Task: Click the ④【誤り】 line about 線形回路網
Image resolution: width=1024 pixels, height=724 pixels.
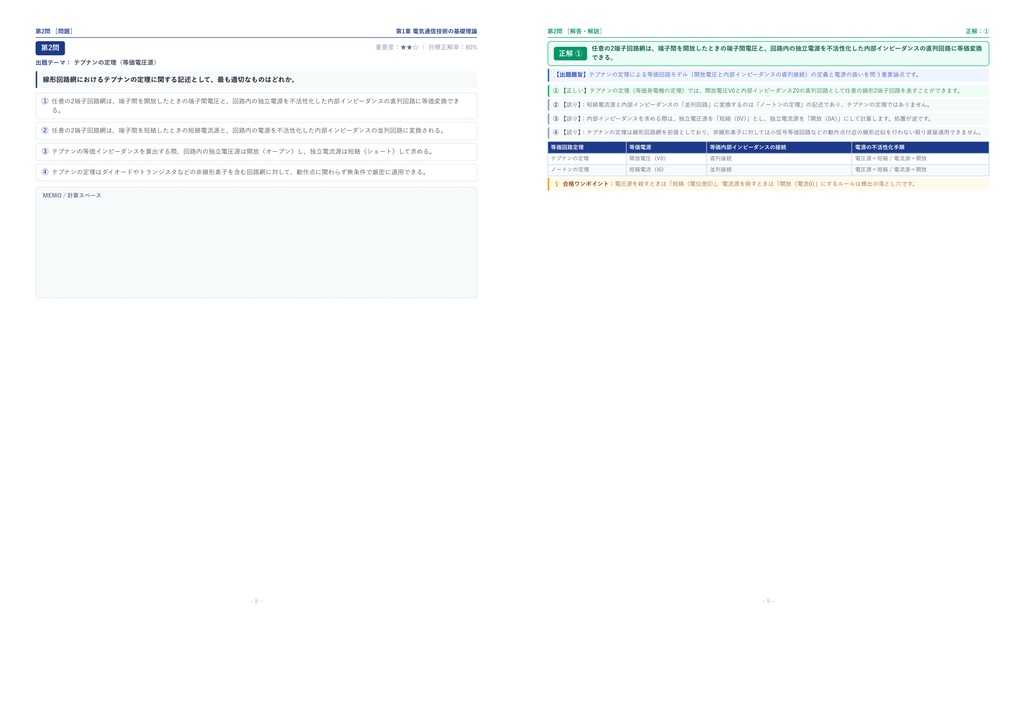Action: tap(768, 133)
